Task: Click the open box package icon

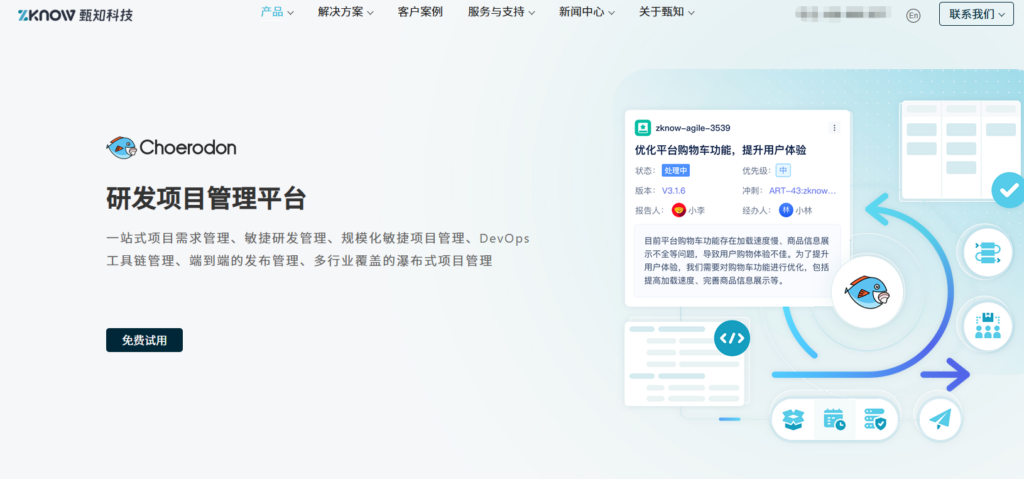Action: (x=793, y=420)
